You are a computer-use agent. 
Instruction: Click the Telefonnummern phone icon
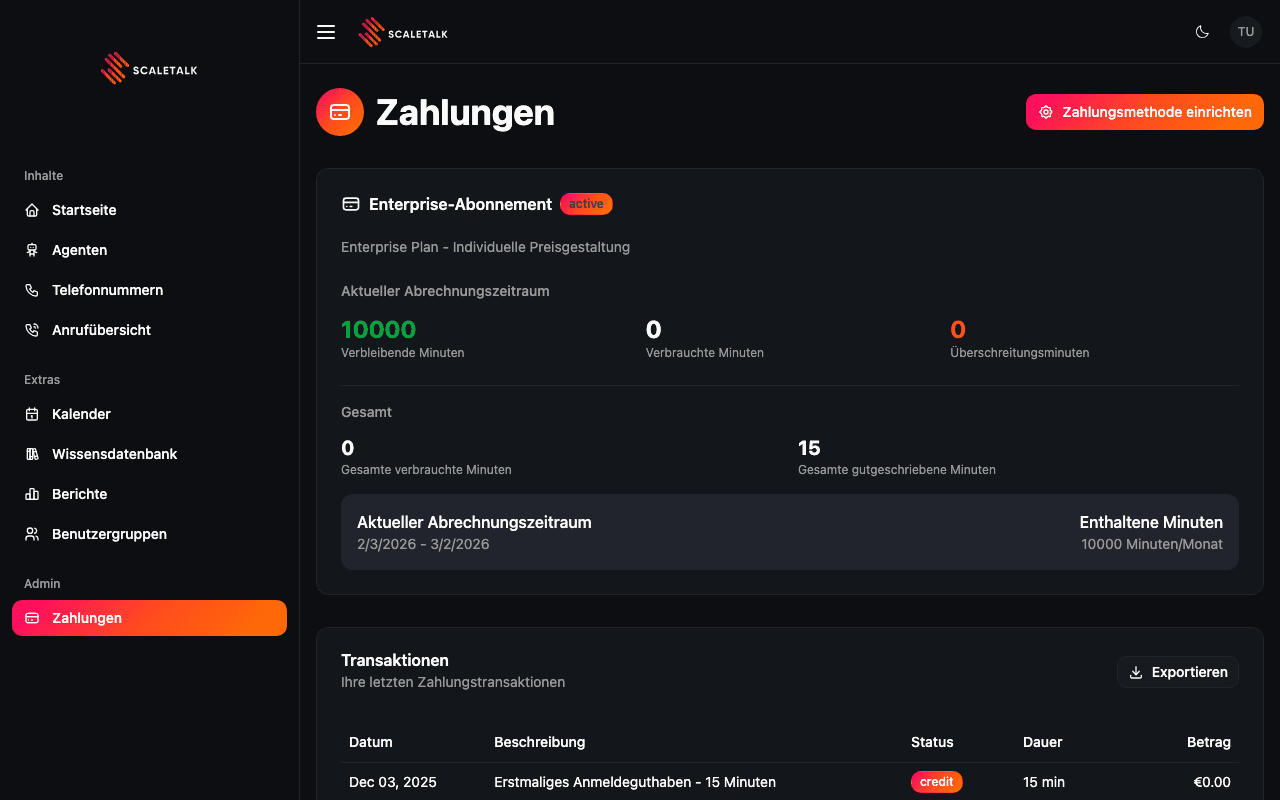[x=32, y=290]
